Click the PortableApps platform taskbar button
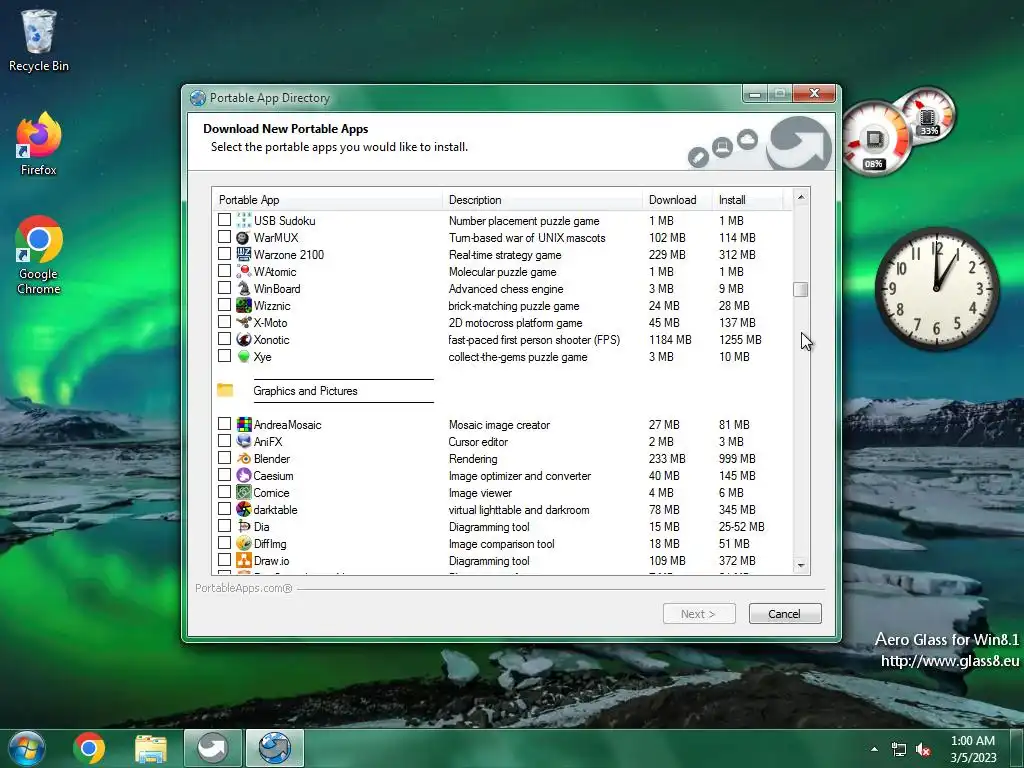 click(x=213, y=748)
